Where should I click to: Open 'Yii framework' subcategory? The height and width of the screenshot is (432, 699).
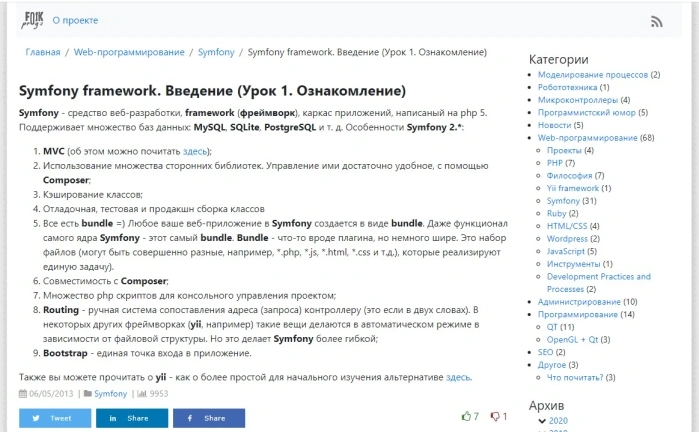pyautogui.click(x=573, y=188)
